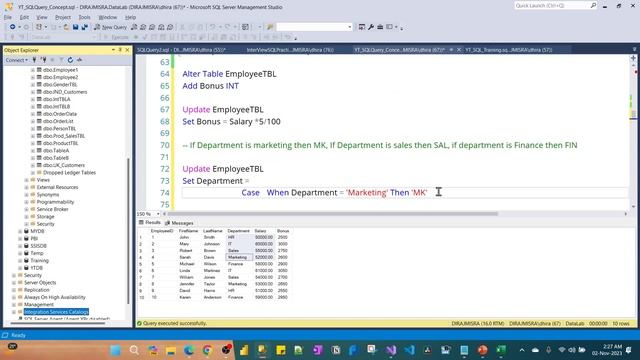640x360 pixels.
Task: Click the taskbar Search icon
Action: [x=134, y=350]
